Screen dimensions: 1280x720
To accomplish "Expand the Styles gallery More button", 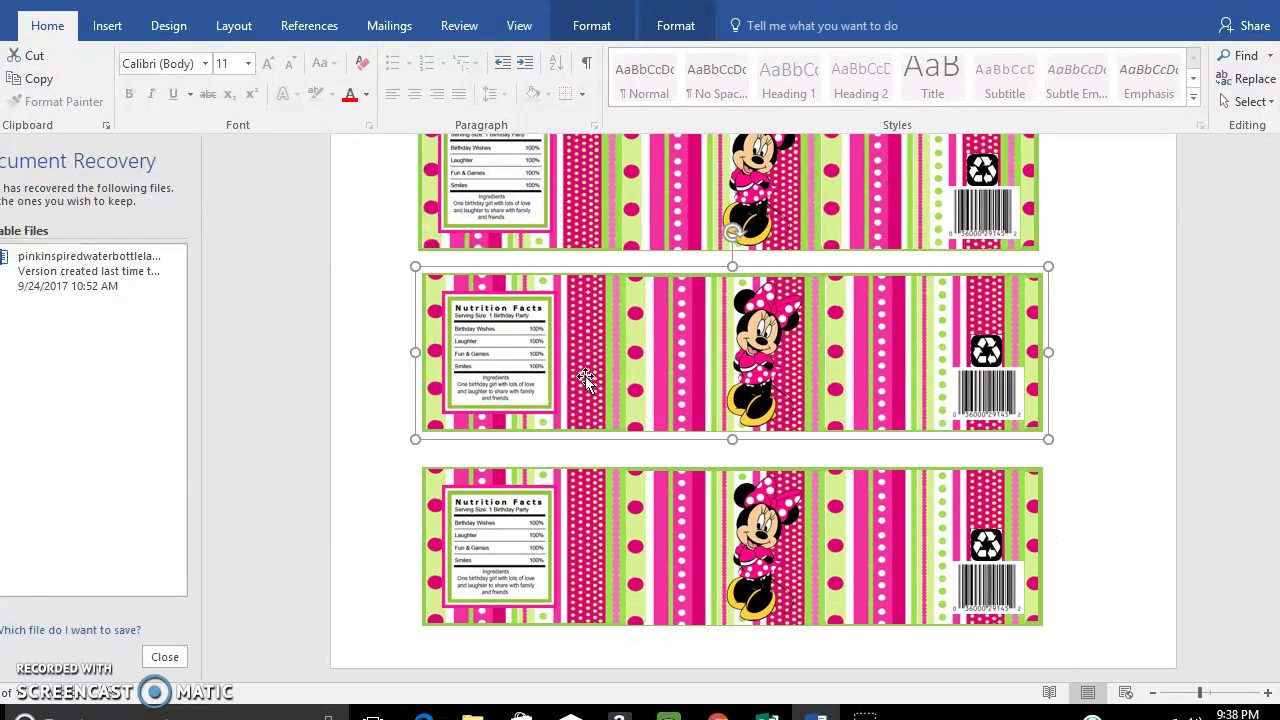I will [x=1193, y=98].
